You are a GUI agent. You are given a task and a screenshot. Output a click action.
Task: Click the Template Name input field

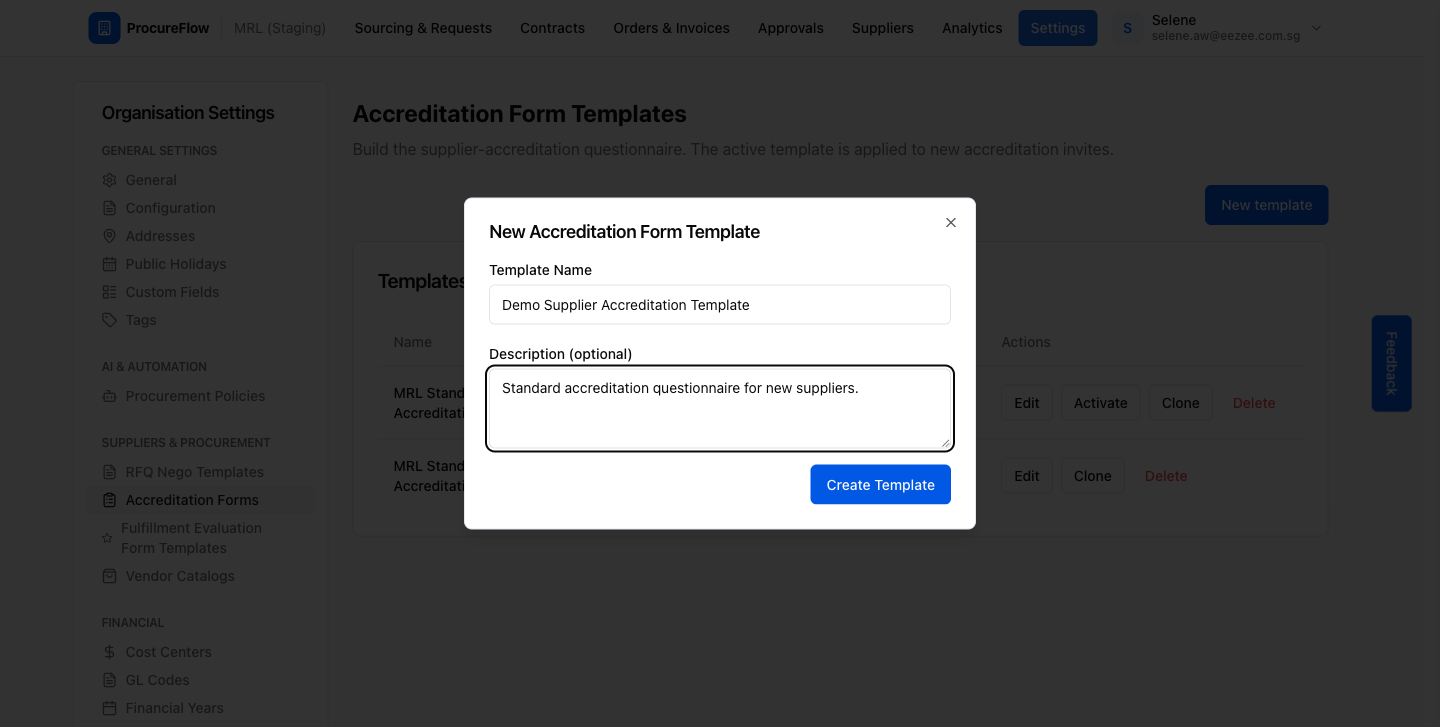[x=720, y=305]
